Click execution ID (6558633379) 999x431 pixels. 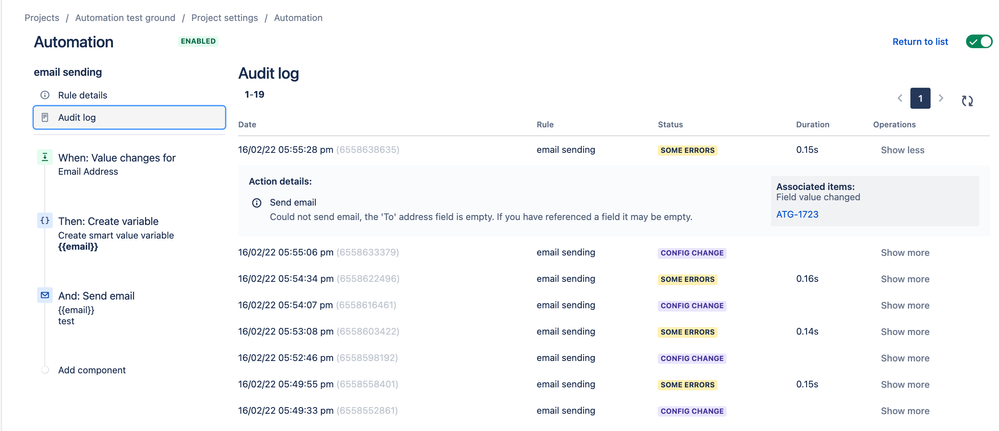pos(368,252)
